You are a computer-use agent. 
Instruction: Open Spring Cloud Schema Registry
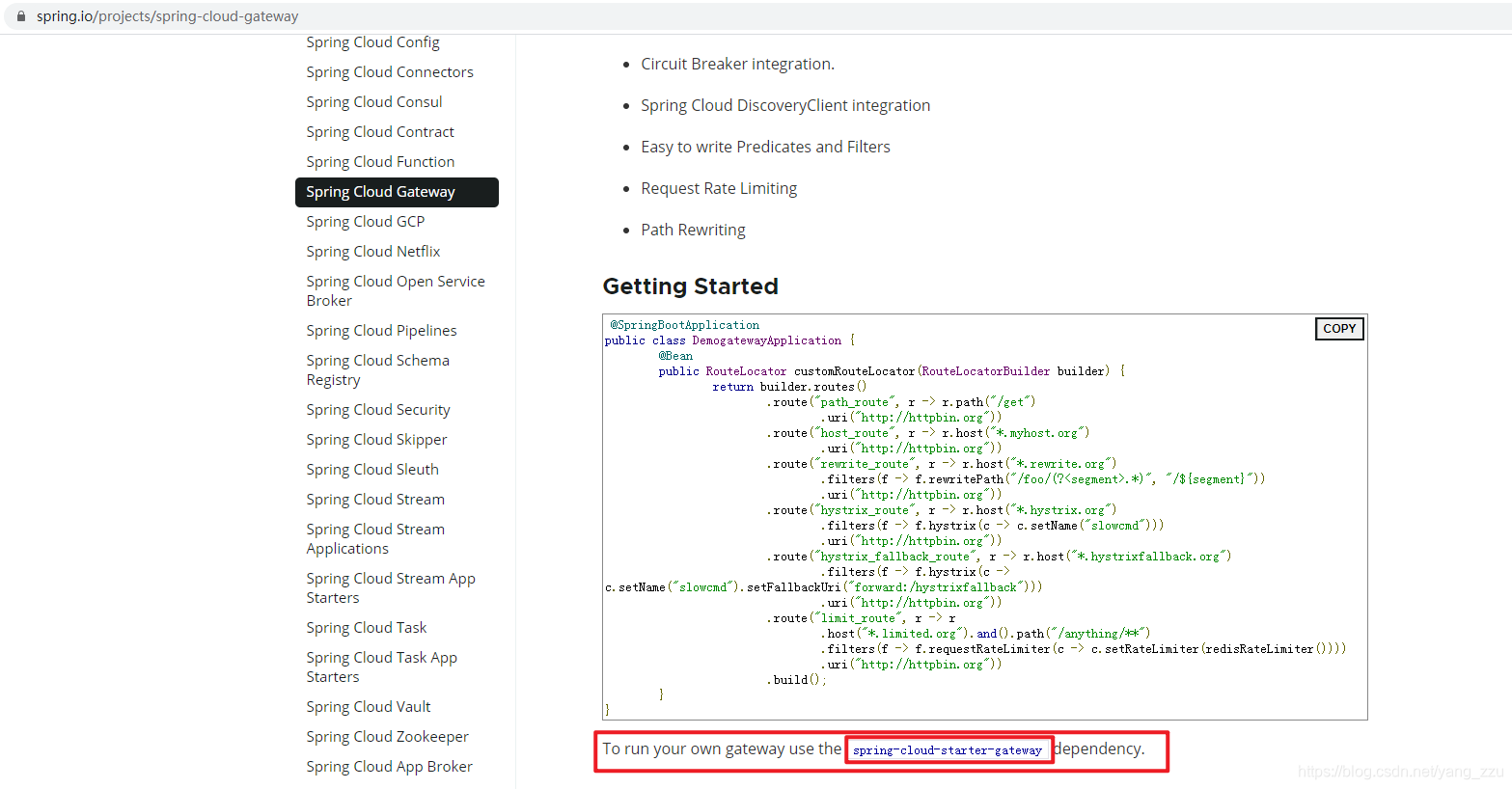(378, 370)
